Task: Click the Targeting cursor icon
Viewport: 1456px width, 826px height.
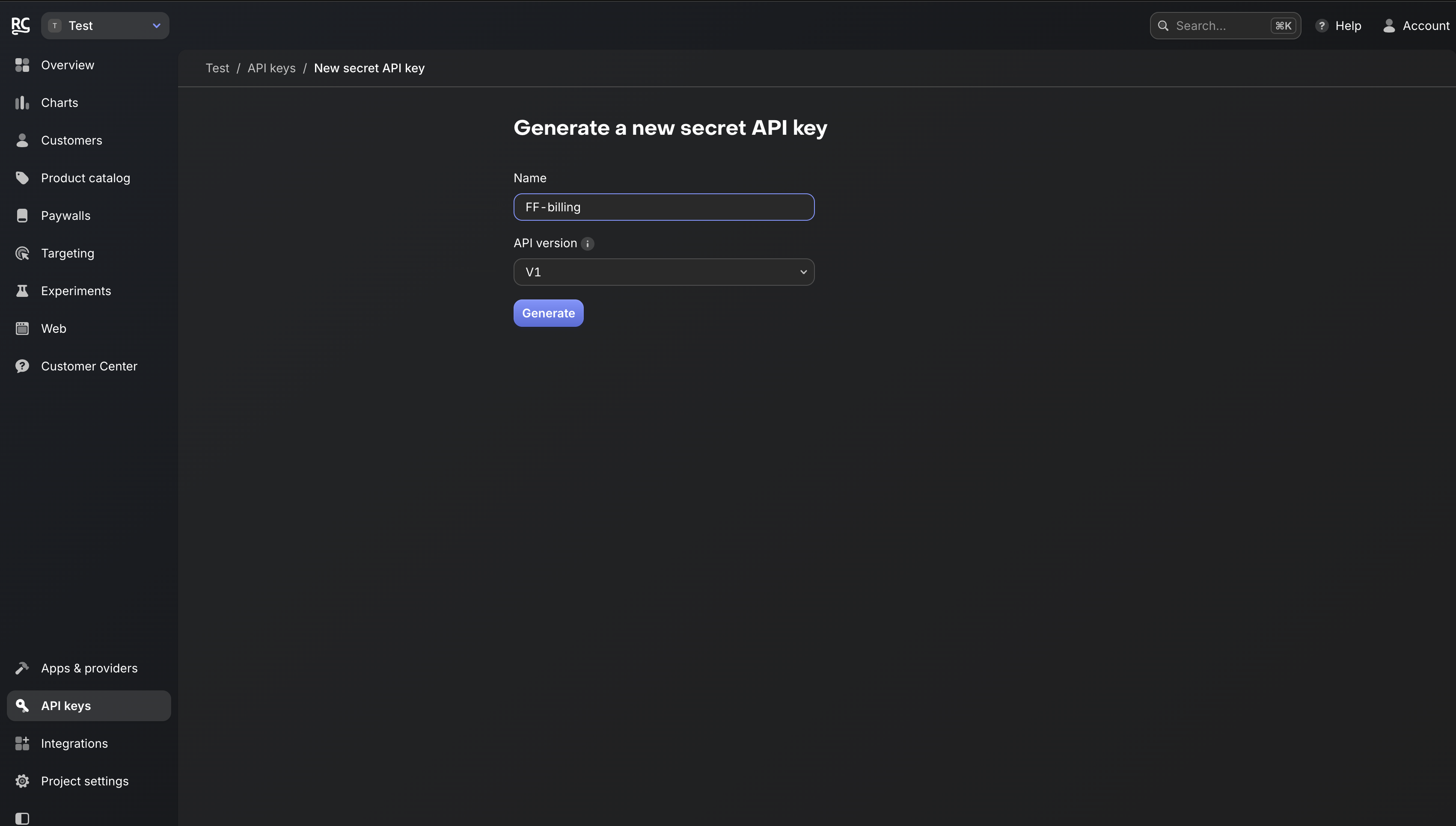Action: pos(22,253)
